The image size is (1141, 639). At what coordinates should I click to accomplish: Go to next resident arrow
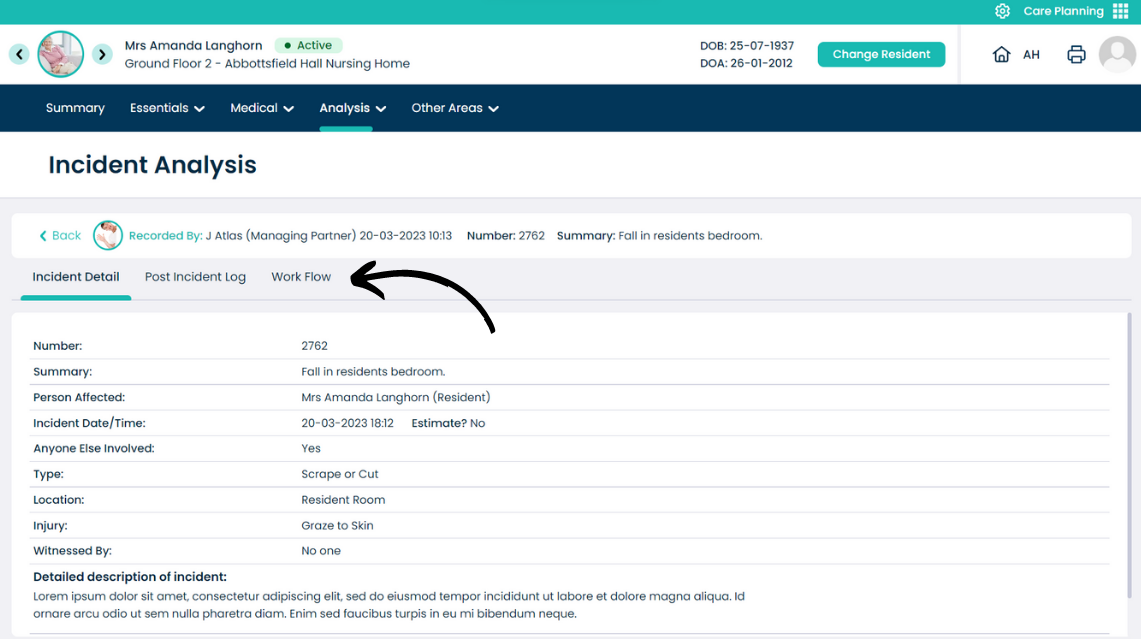click(x=102, y=54)
